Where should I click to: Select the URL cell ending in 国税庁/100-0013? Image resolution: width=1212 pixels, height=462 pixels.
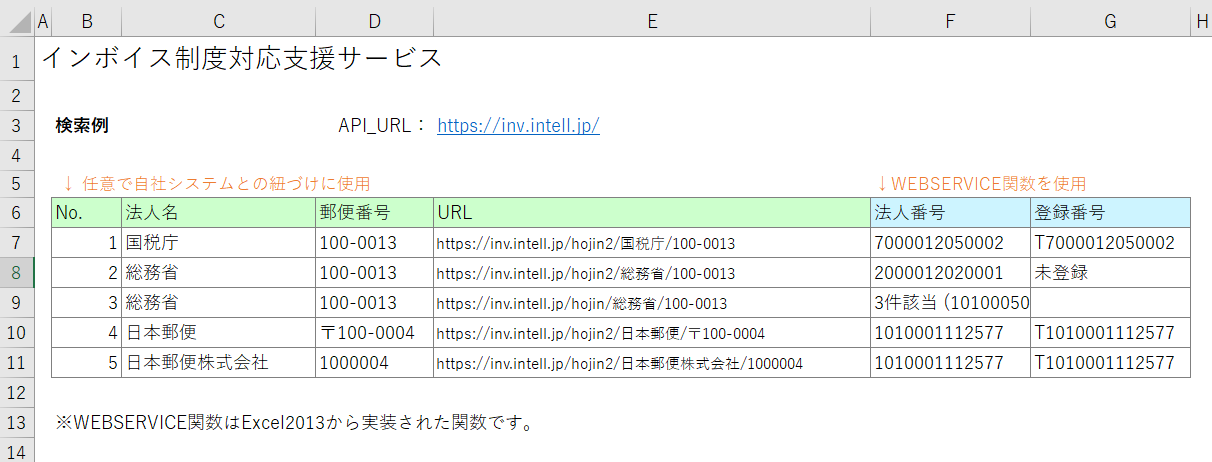coord(651,243)
